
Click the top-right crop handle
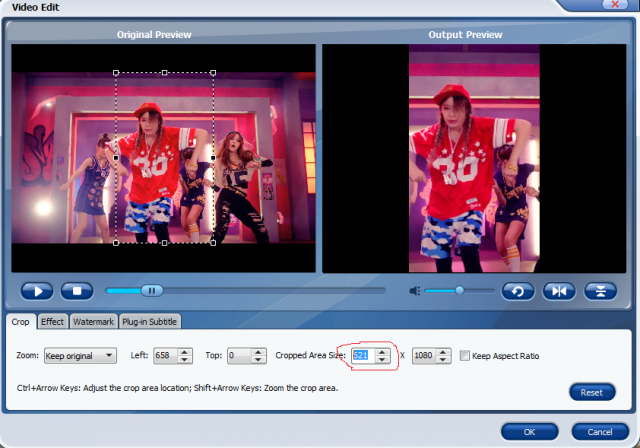point(213,73)
